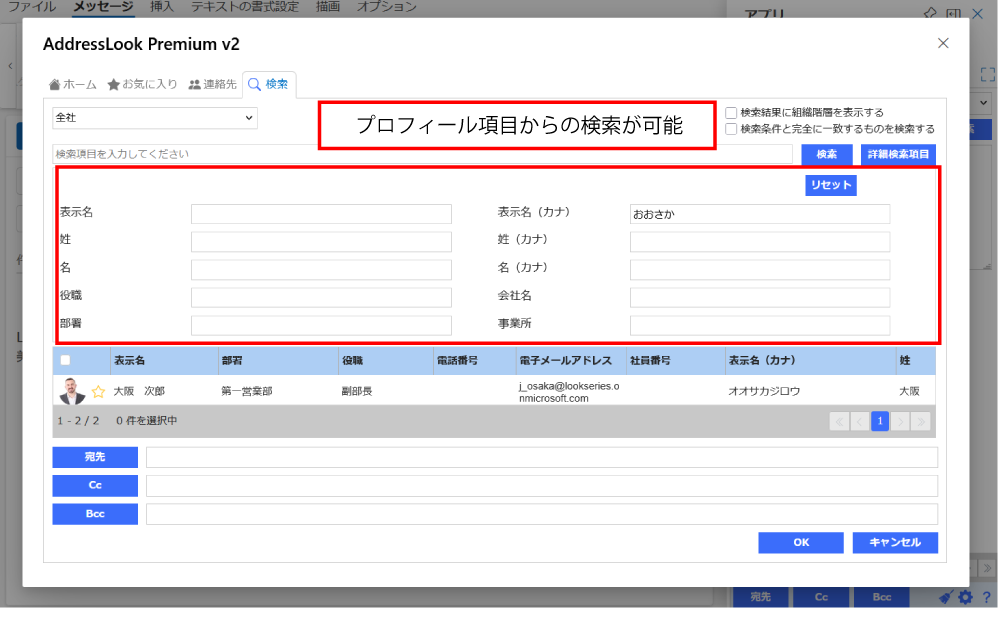1000x617 pixels.
Task: Click the j_osaka@lookseries email address
Action: [x=569, y=392]
